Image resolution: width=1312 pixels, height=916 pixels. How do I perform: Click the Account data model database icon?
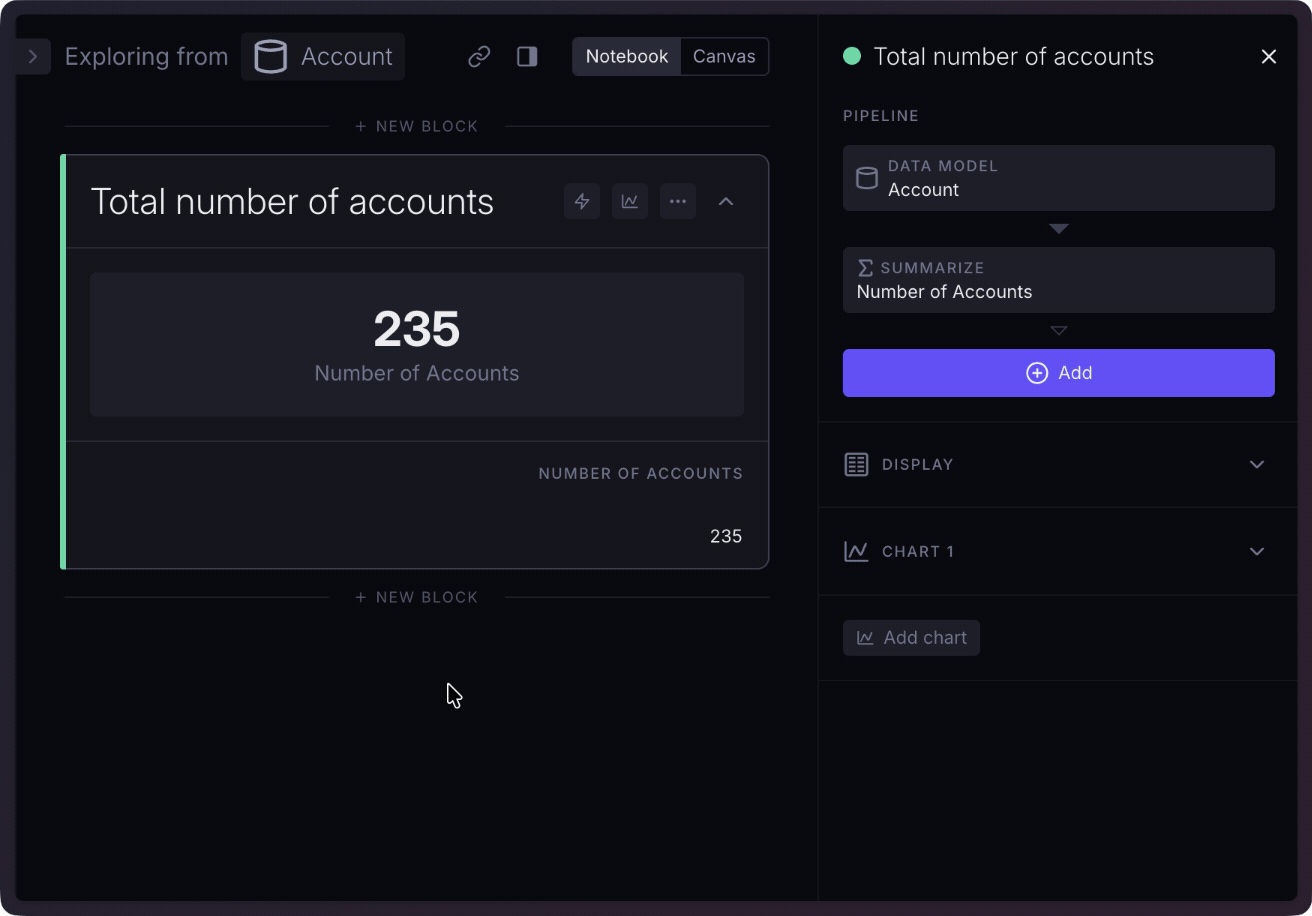pos(271,57)
